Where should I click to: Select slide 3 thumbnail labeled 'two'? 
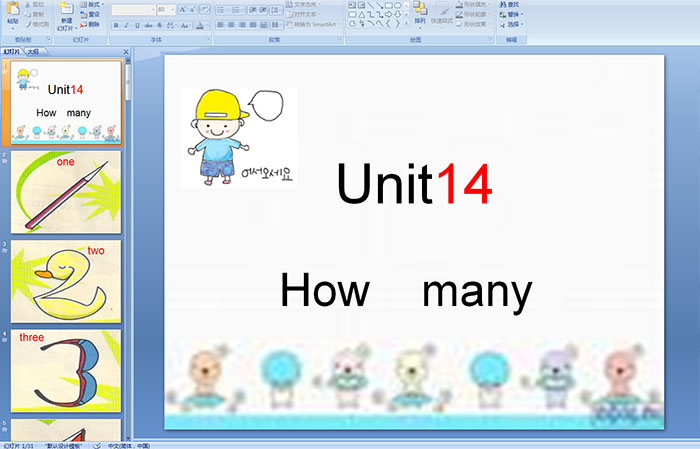[x=66, y=281]
